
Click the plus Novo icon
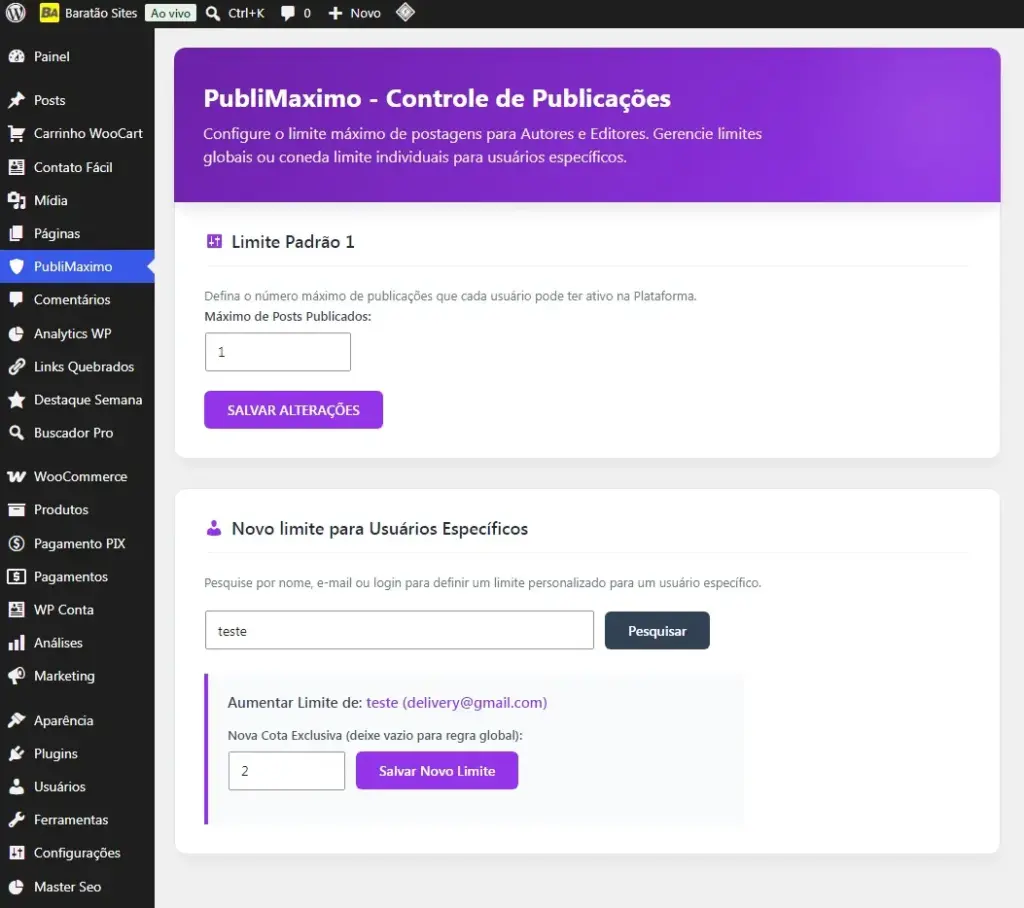(335, 13)
